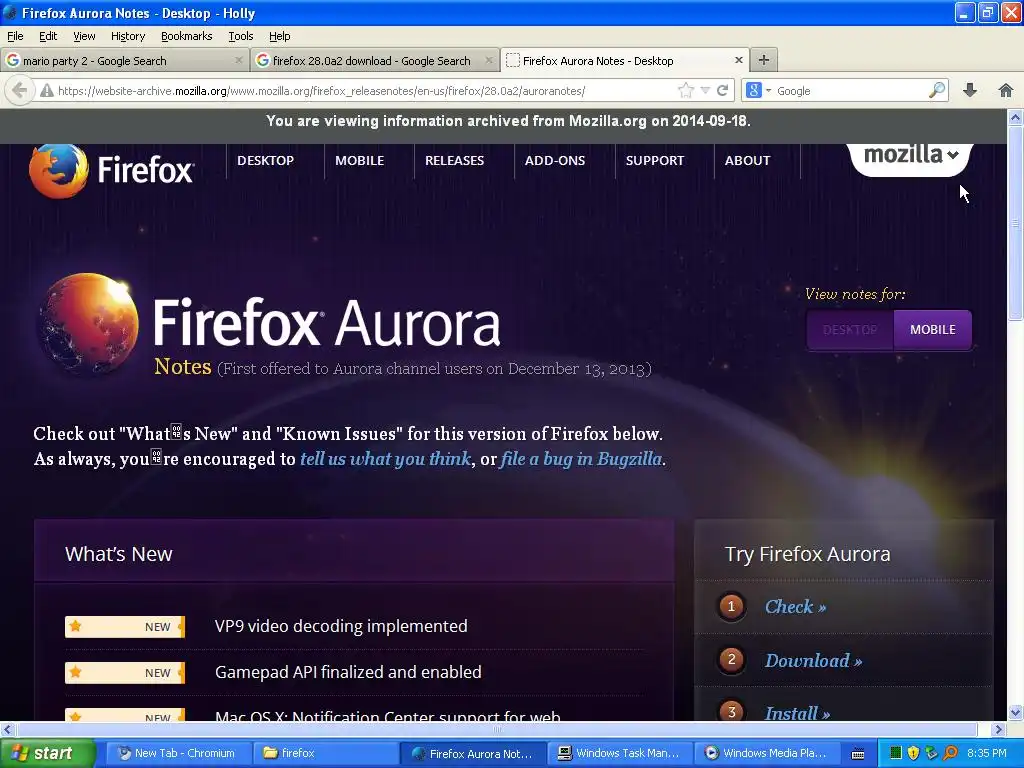Close the Firefox Aurora Notes tab
This screenshot has height=768, width=1024.
(x=739, y=60)
